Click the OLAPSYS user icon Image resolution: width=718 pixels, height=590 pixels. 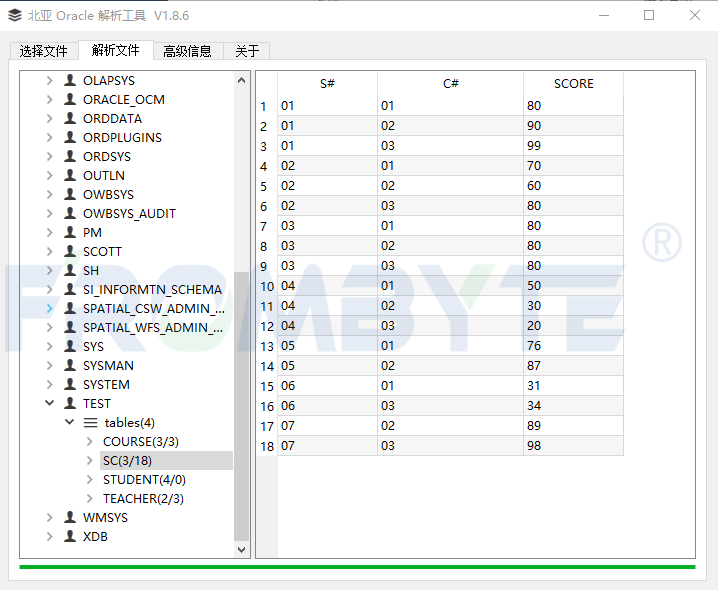pyautogui.click(x=70, y=80)
